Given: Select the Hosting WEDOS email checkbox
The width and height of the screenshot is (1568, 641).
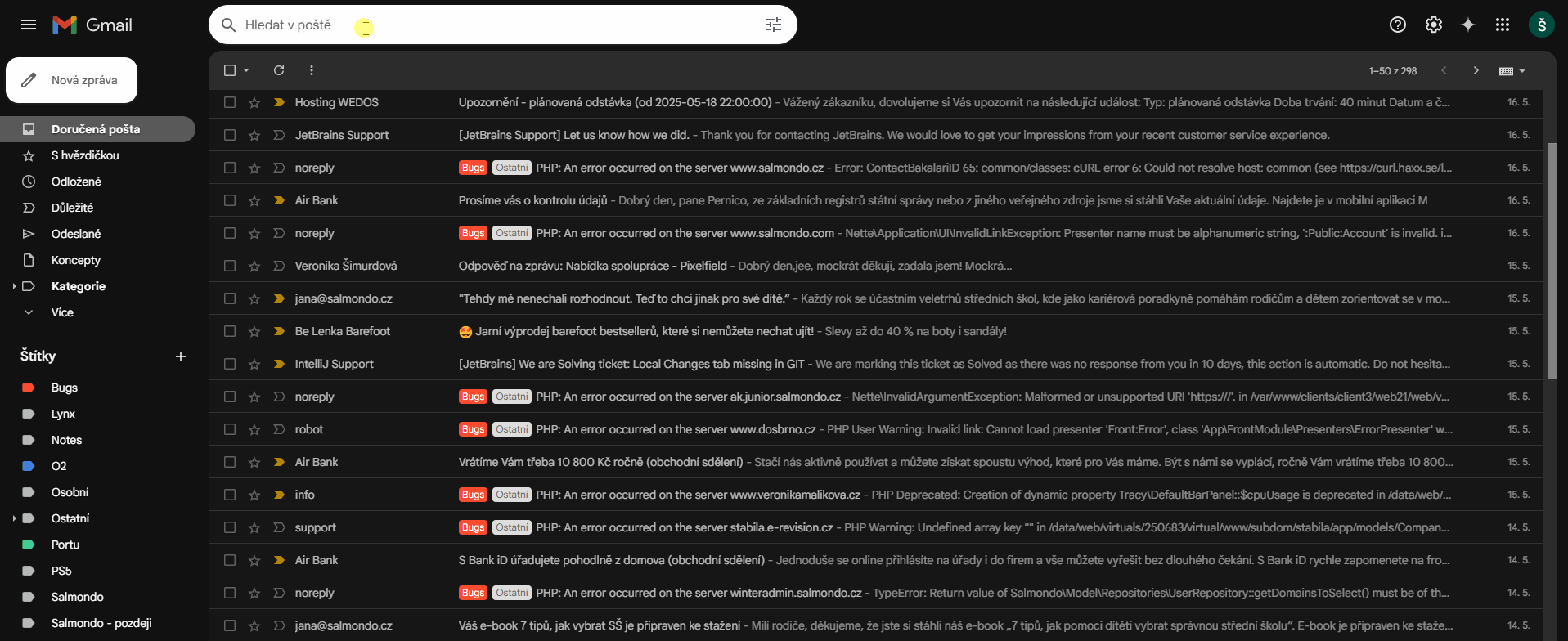Looking at the screenshot, I should click(230, 102).
